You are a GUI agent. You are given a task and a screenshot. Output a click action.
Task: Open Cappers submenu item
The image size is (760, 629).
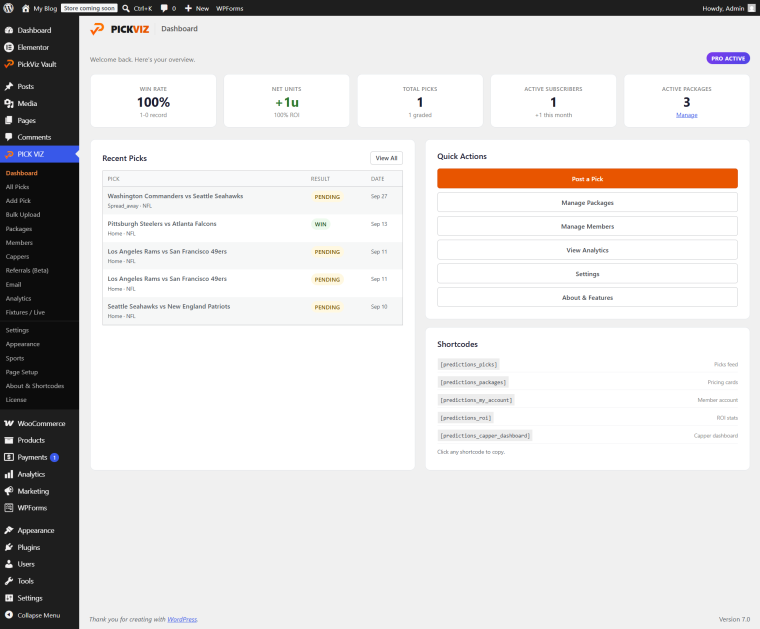[17, 257]
